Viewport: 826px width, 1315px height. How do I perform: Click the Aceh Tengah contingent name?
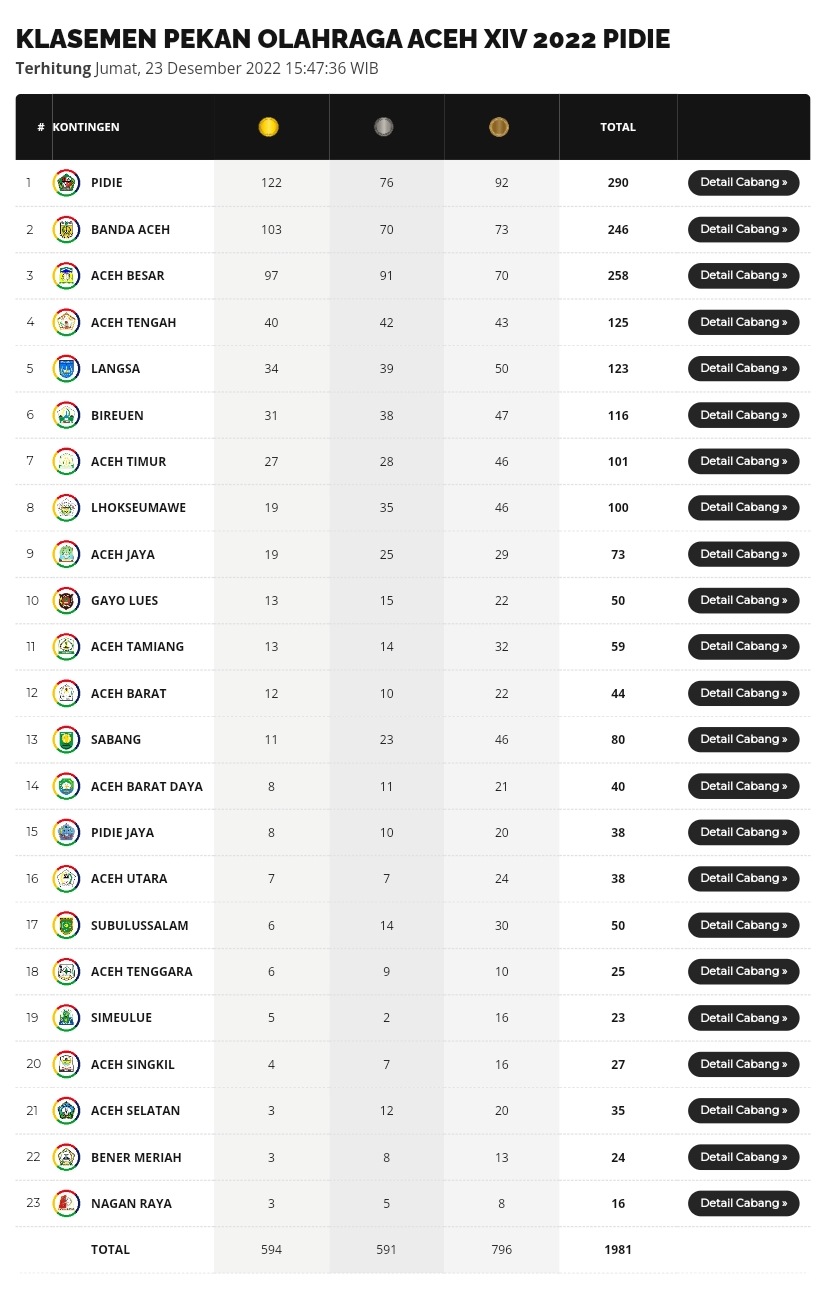tap(134, 322)
